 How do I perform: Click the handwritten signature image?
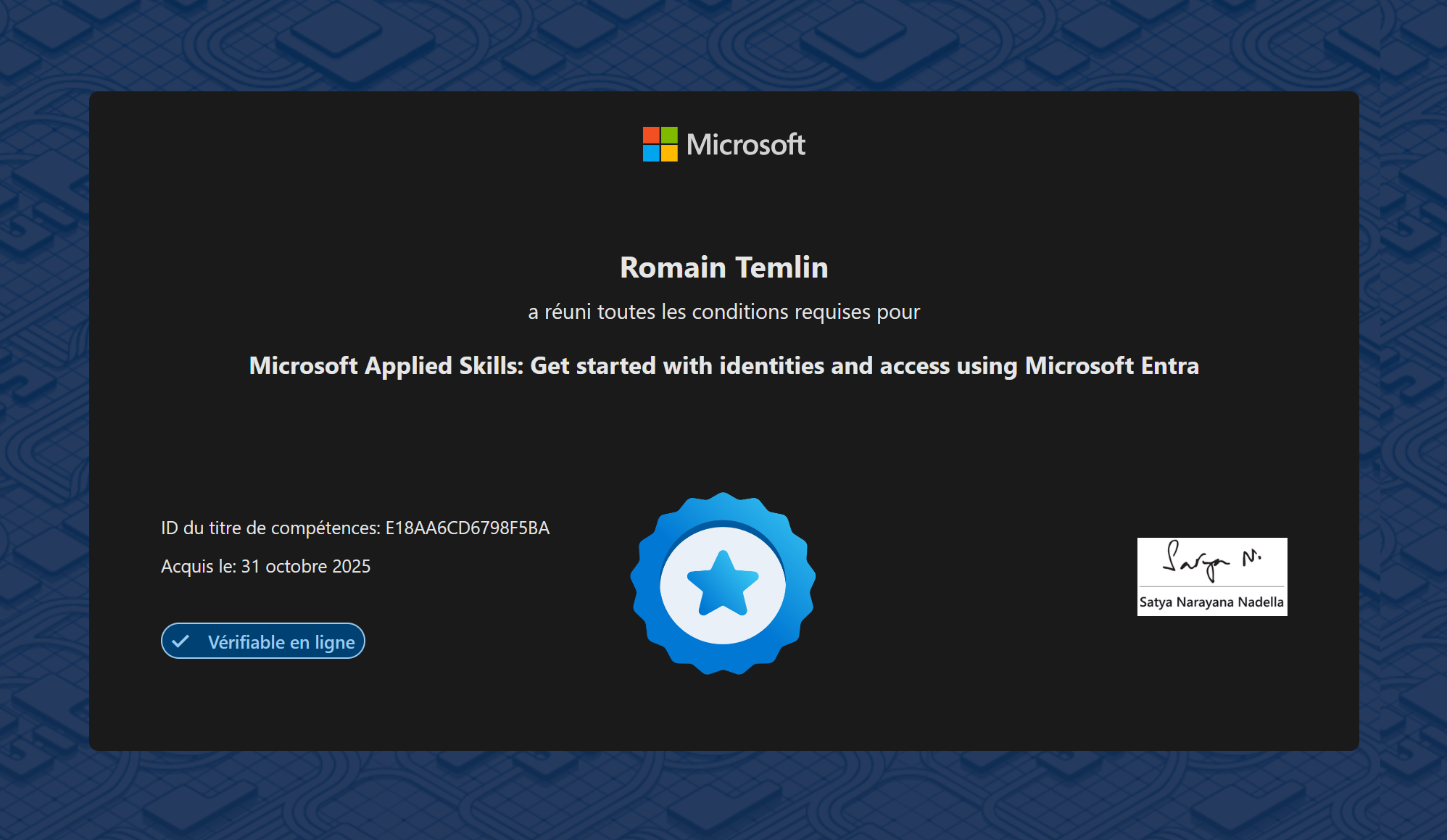coord(1211,561)
